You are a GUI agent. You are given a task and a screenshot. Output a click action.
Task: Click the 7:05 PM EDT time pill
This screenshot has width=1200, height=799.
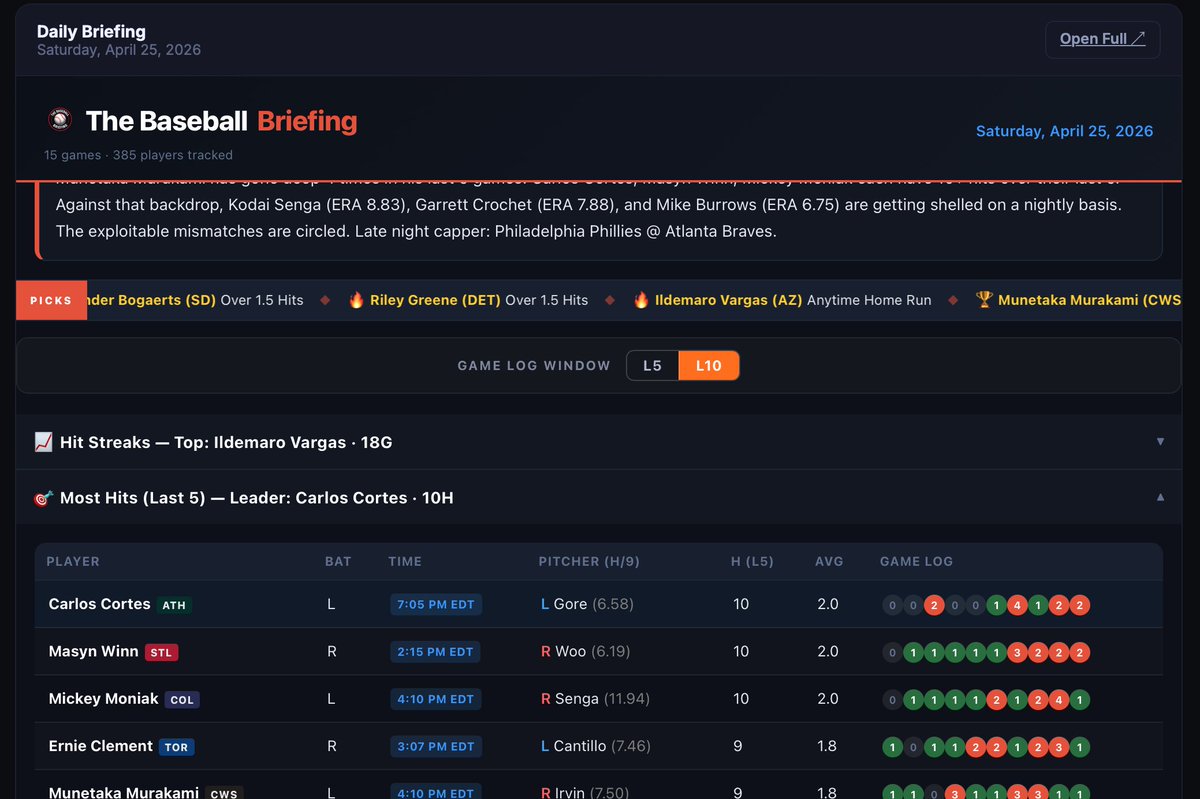436,604
